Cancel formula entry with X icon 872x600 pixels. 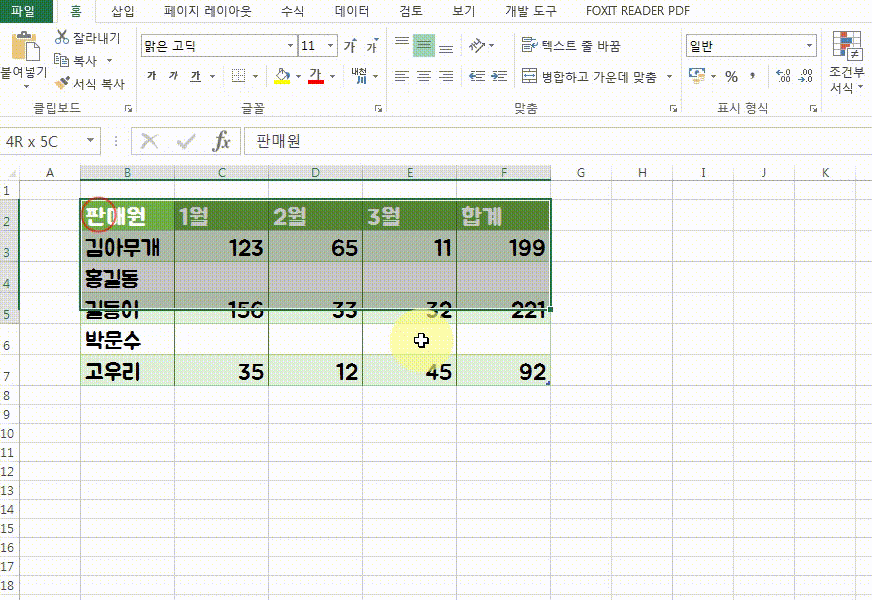click(149, 141)
